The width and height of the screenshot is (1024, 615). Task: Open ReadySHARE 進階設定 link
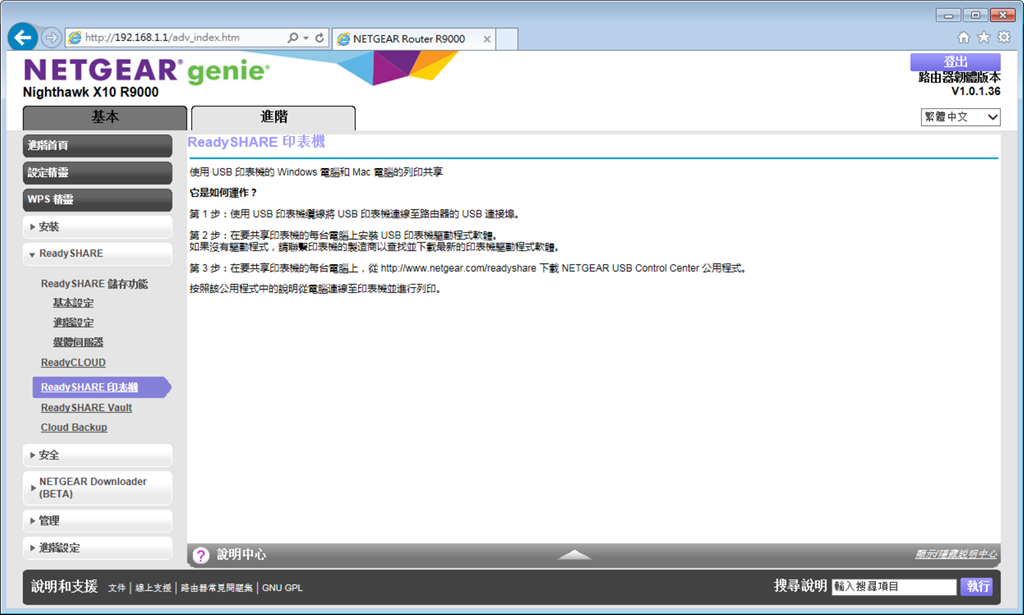click(x=73, y=323)
